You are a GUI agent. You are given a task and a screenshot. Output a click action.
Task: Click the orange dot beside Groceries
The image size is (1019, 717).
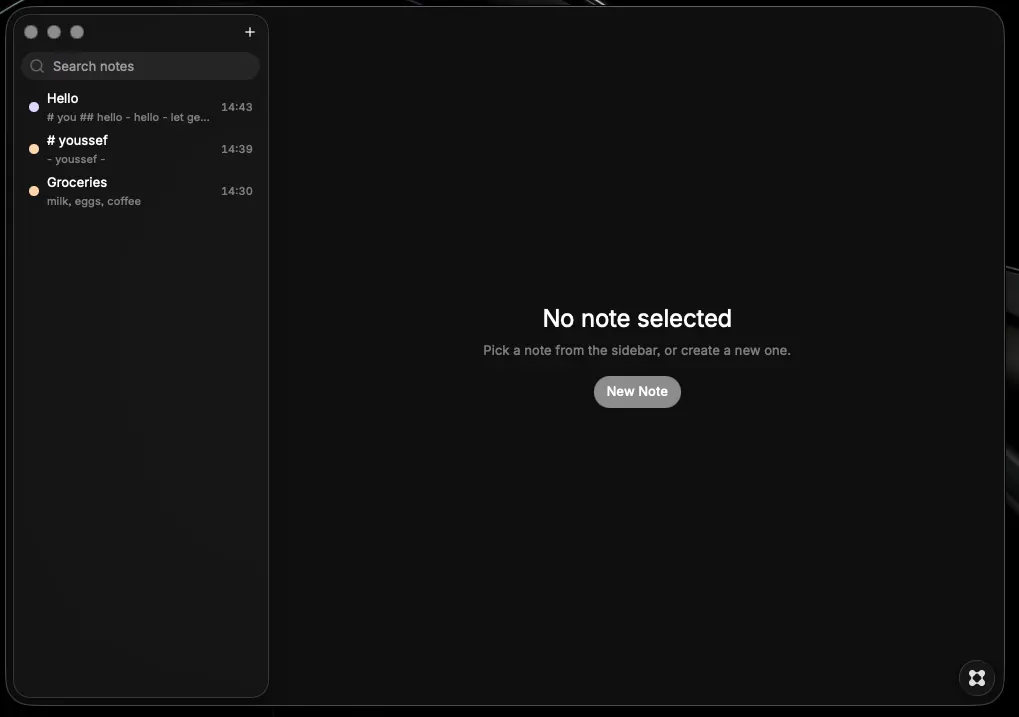pos(34,191)
